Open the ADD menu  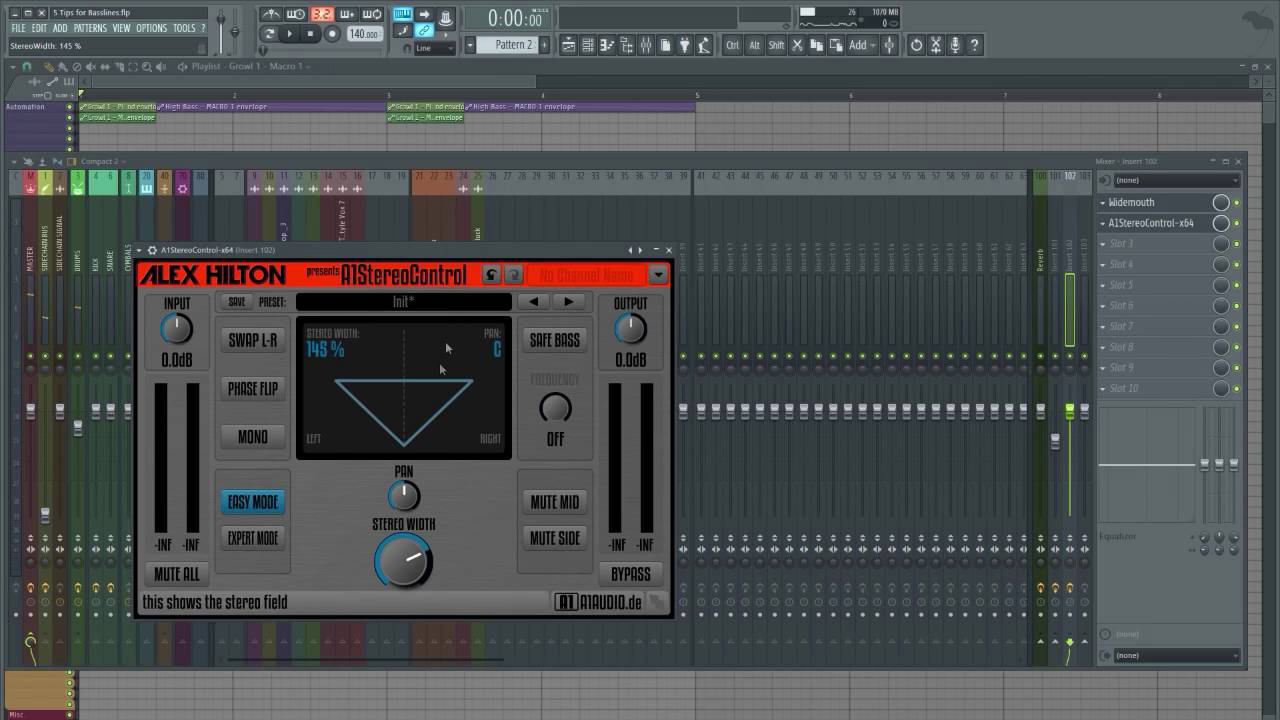point(60,28)
